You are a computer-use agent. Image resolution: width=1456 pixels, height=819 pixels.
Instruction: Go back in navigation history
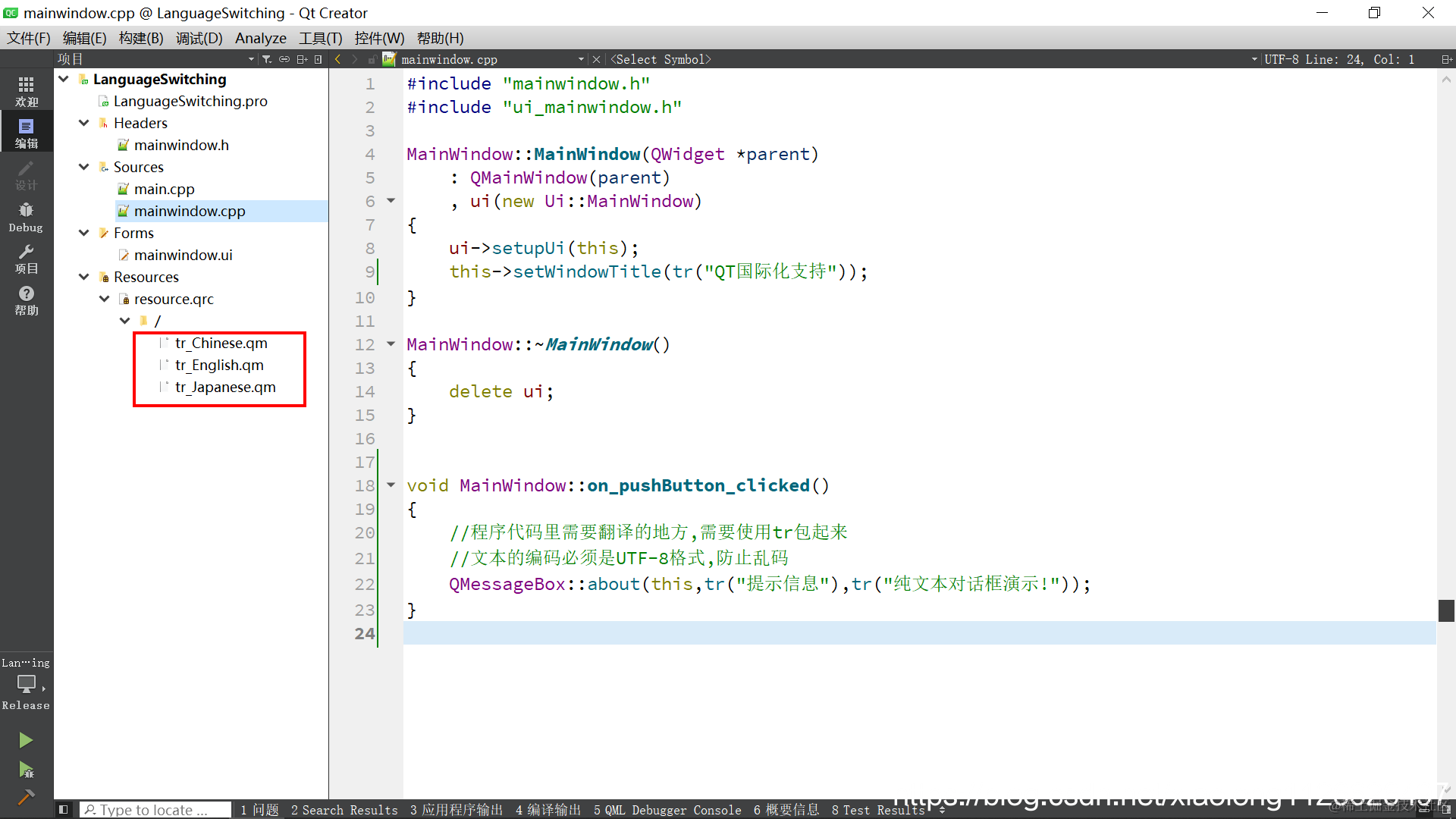337,59
